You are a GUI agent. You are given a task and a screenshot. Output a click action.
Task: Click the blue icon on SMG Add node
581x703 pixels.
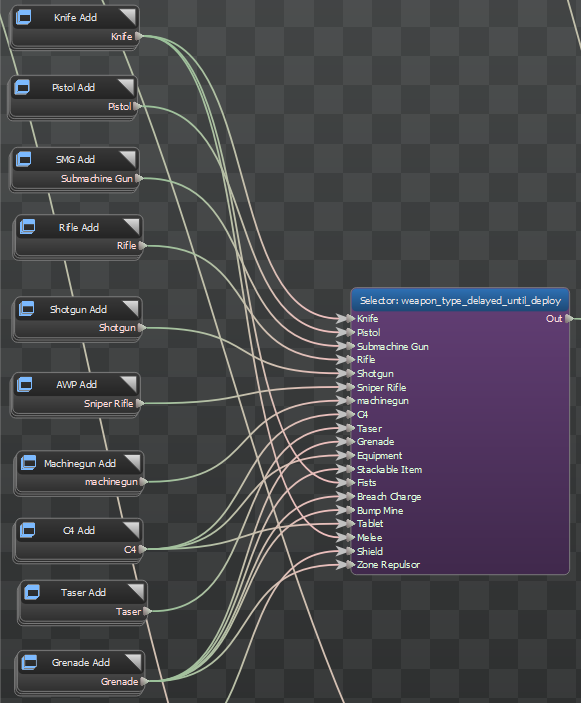(x=24, y=159)
